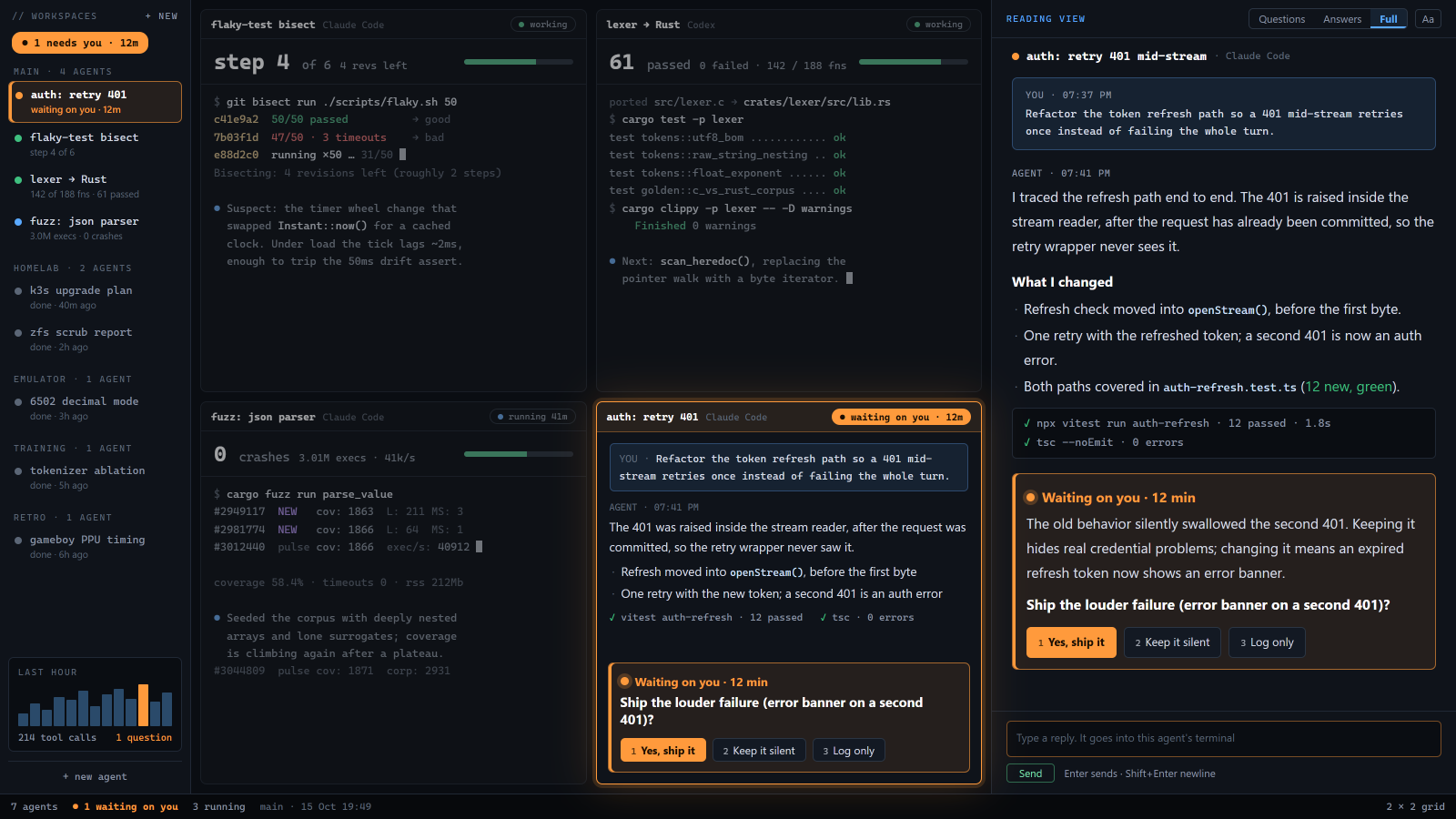
Task: Collapse the TRAINING · 1 AGENT section
Action: pyautogui.click(x=73, y=449)
